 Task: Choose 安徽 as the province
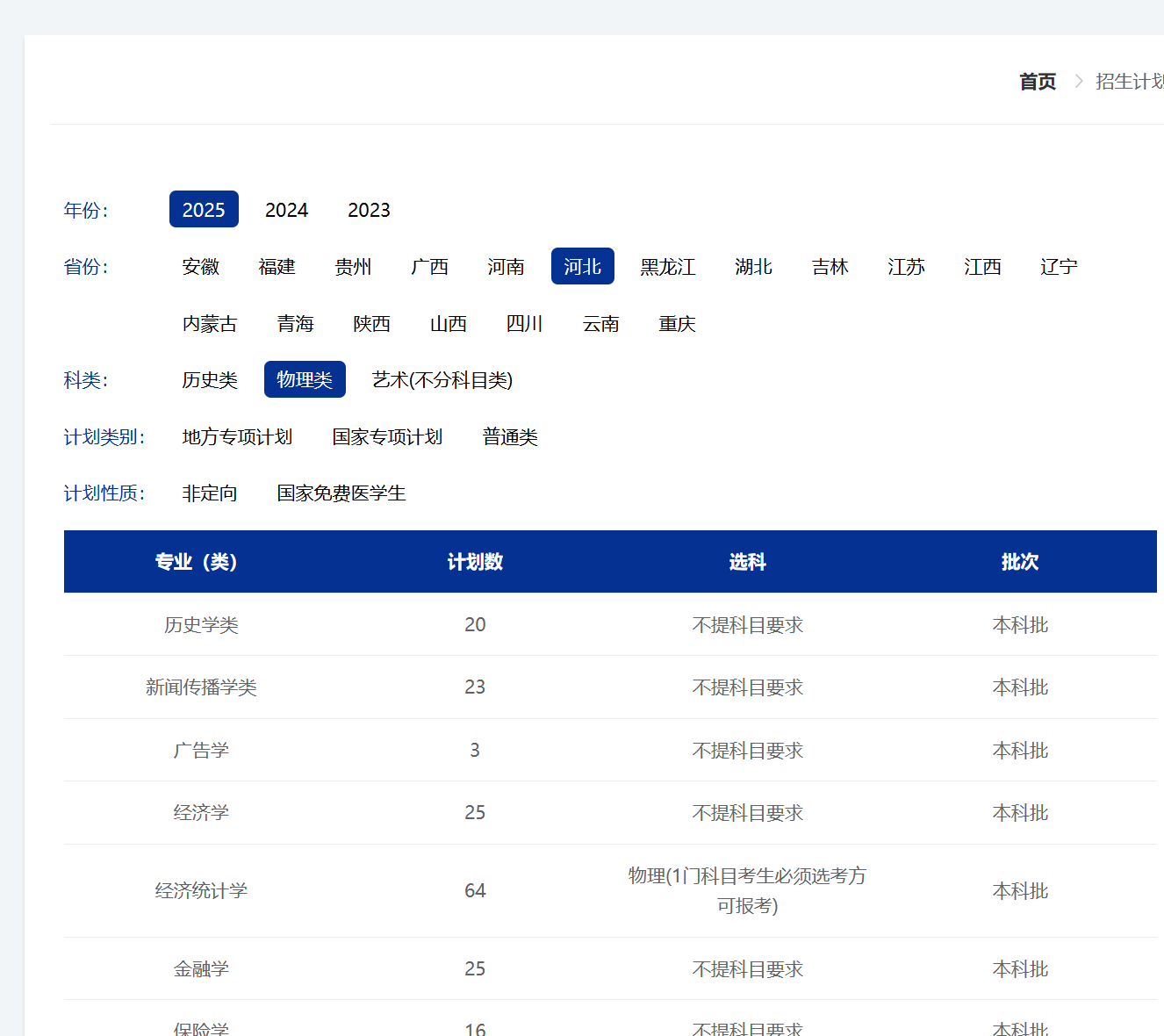click(200, 267)
